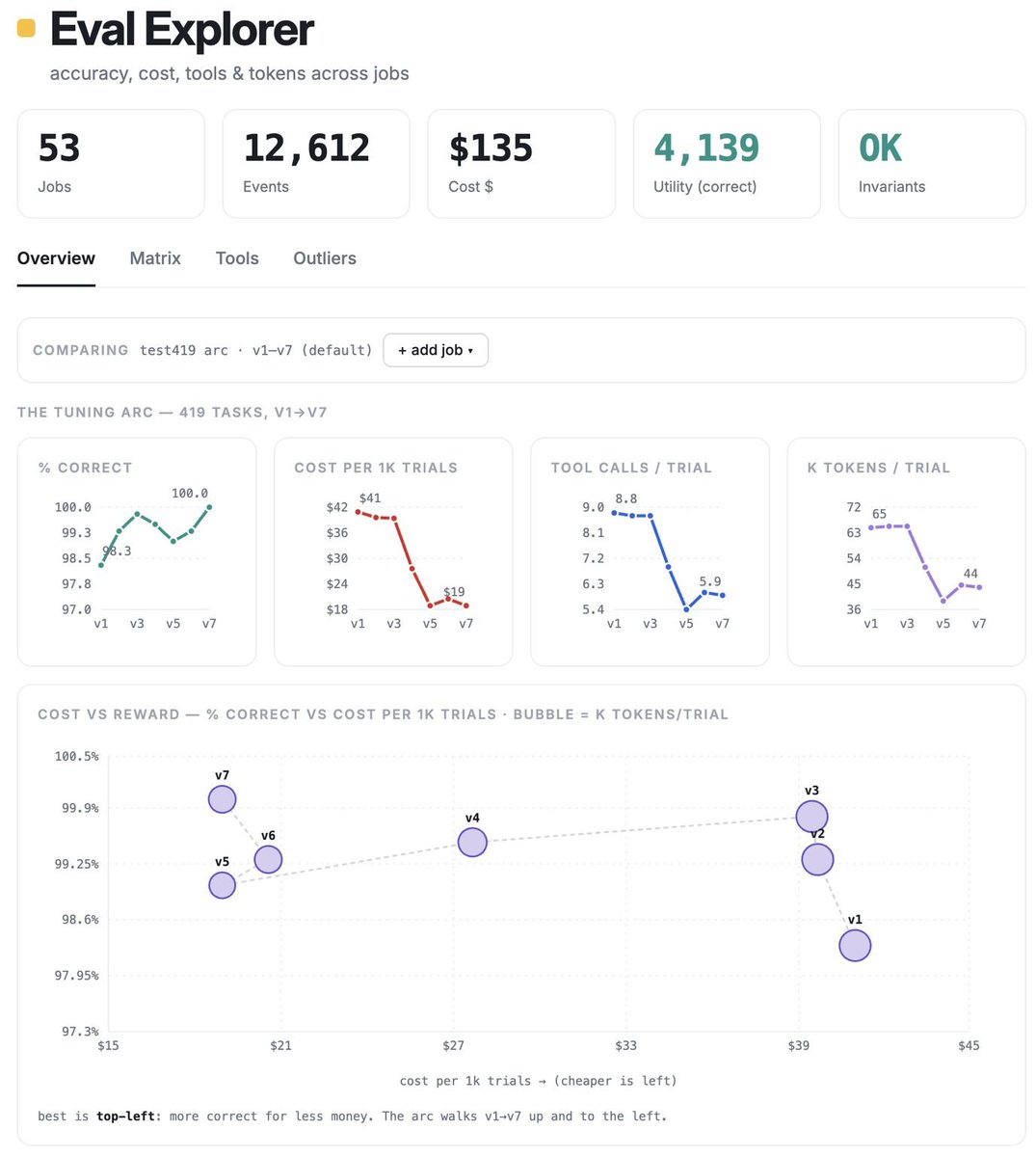Screen dimensions: 1036x1157
Task: Click the COST PER 1K TRIALS chart
Action: [393, 552]
